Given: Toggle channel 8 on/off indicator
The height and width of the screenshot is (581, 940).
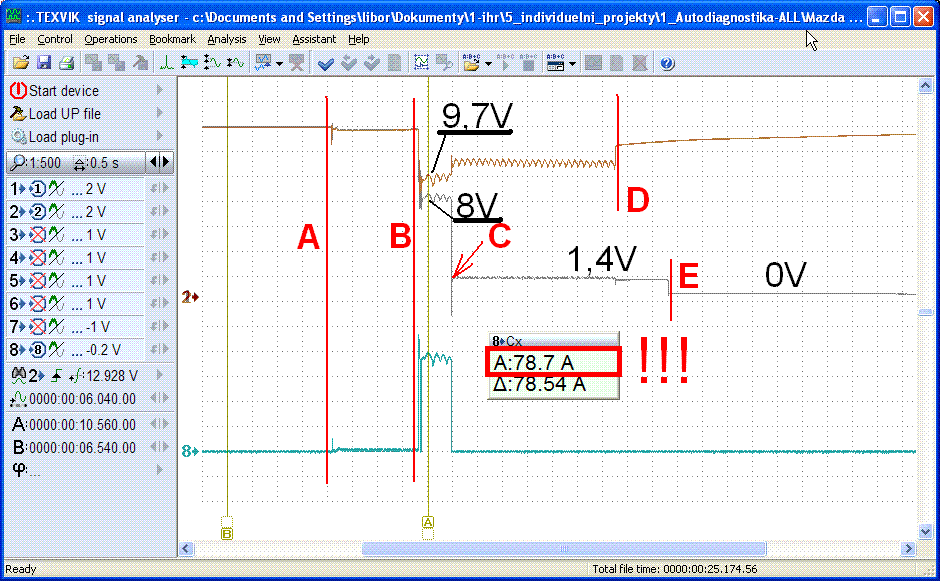Looking at the screenshot, I should [x=37, y=350].
